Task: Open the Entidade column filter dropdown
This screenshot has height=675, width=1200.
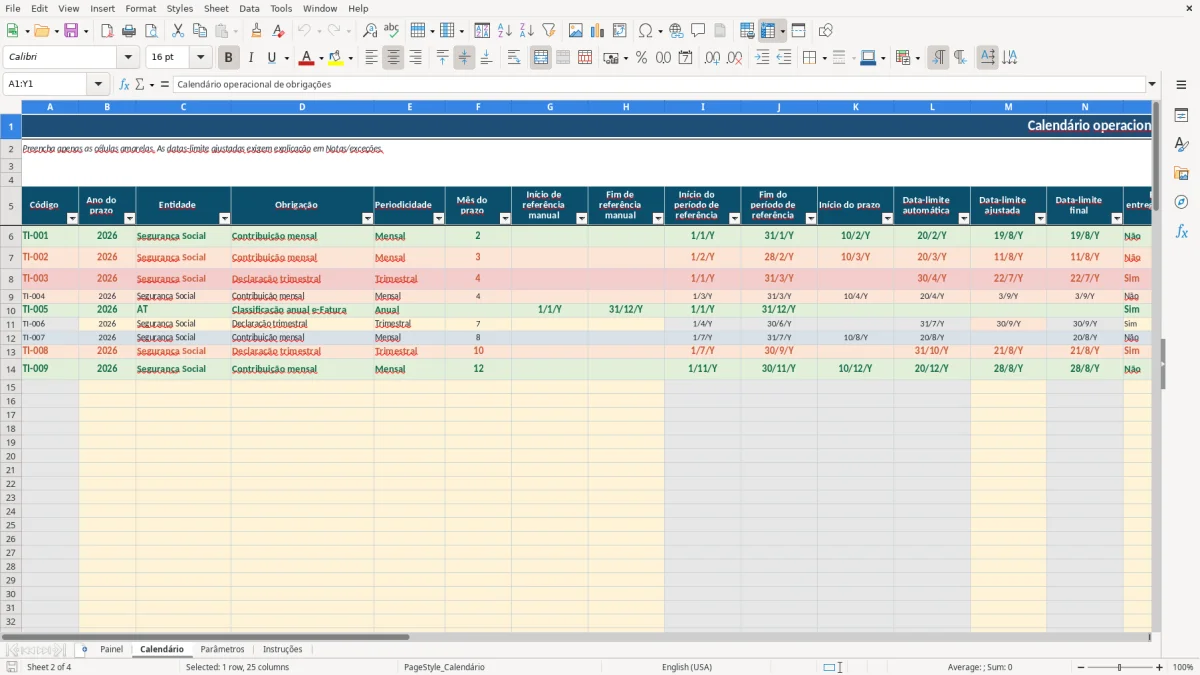Action: pos(224,218)
